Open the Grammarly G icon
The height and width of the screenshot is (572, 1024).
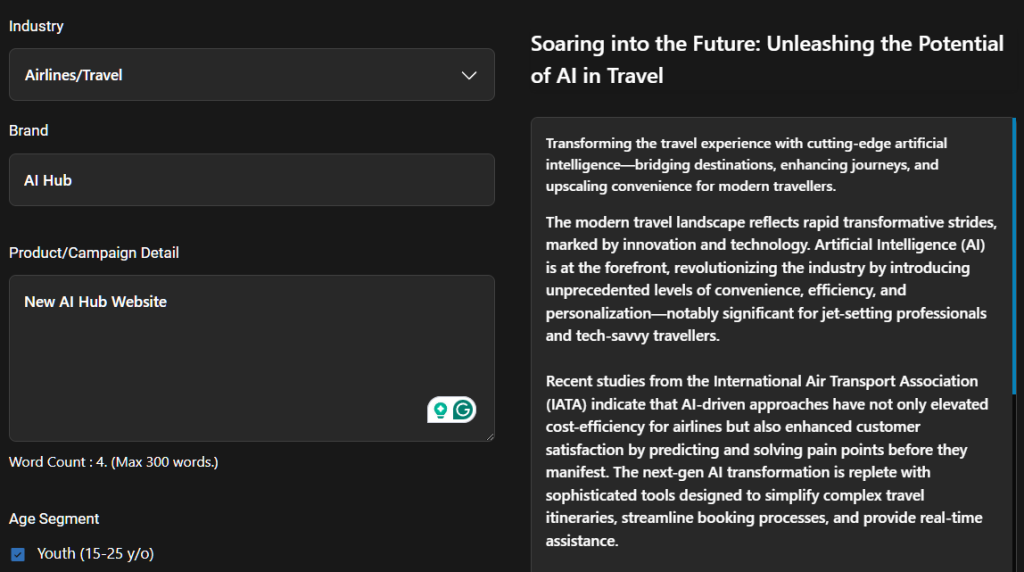click(x=463, y=409)
